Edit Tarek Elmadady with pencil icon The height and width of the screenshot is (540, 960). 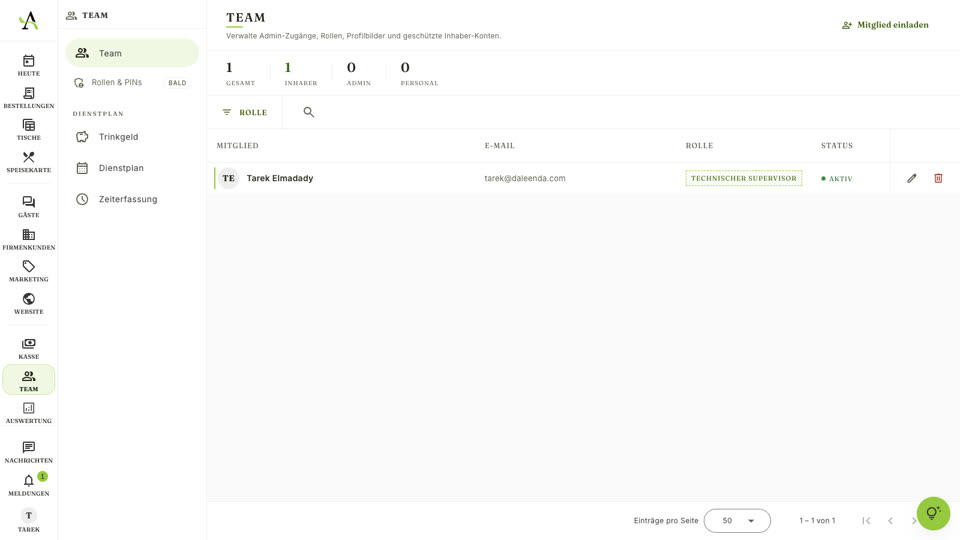912,178
